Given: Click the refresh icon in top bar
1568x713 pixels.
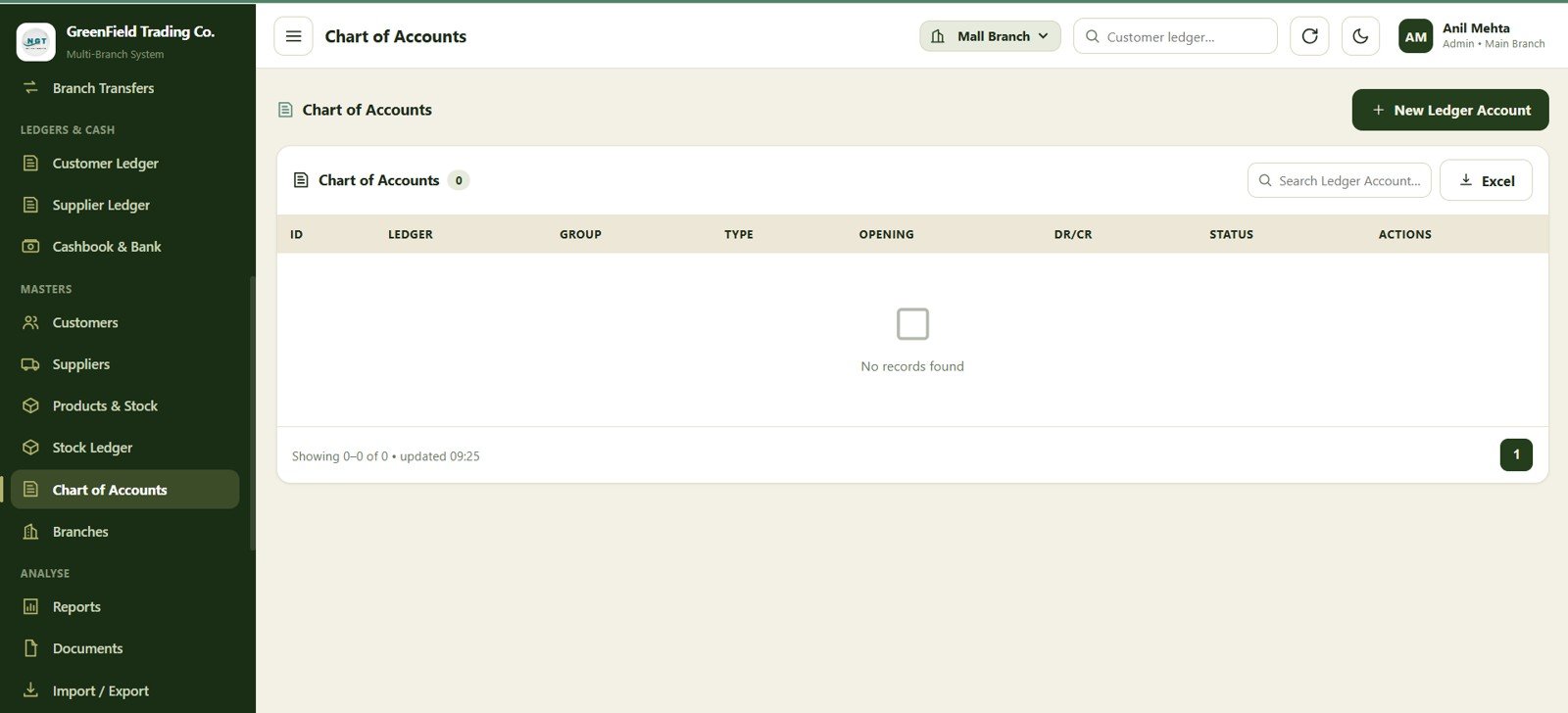Looking at the screenshot, I should (1309, 36).
